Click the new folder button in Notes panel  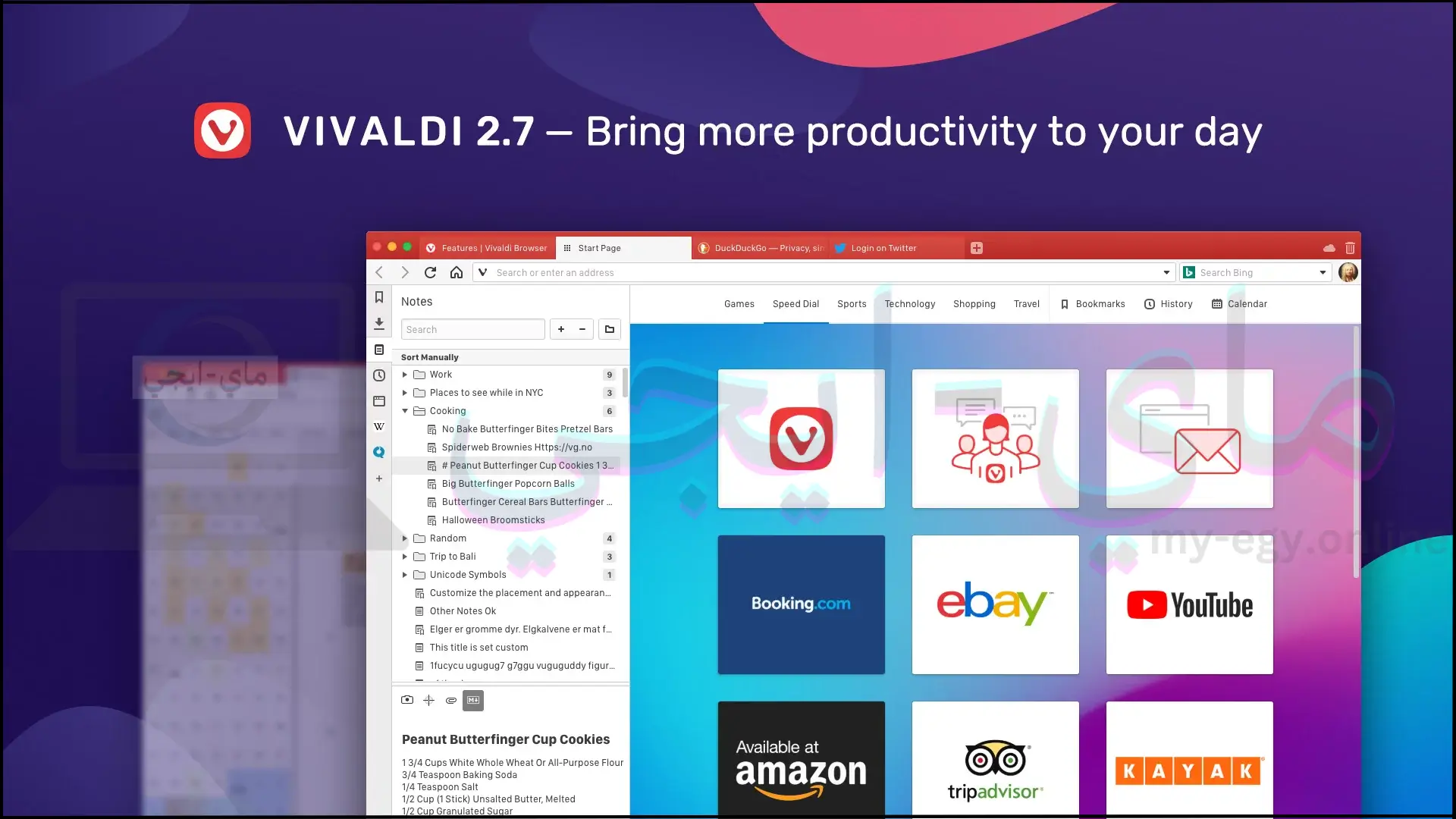coord(608,329)
